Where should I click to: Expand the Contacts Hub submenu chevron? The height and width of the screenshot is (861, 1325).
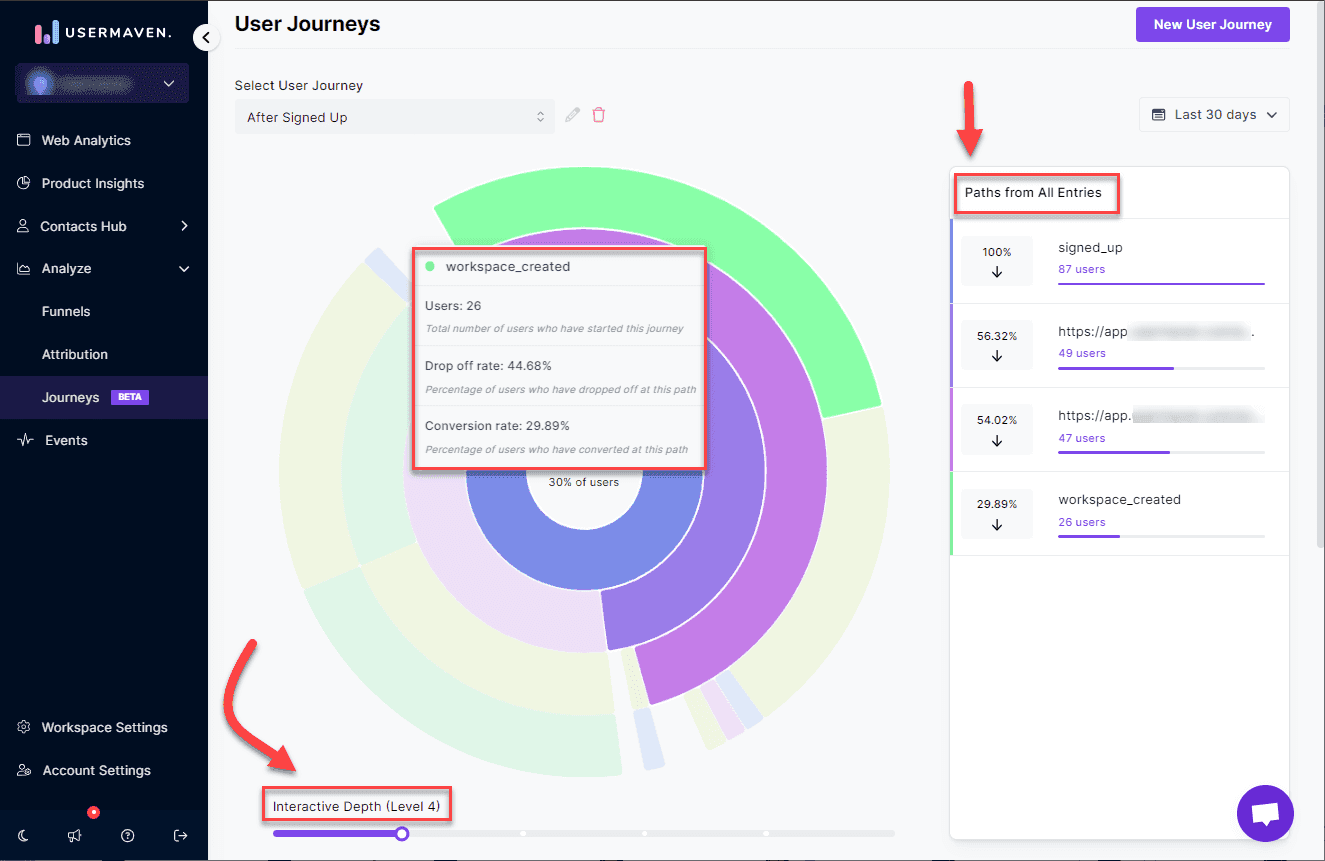(184, 226)
